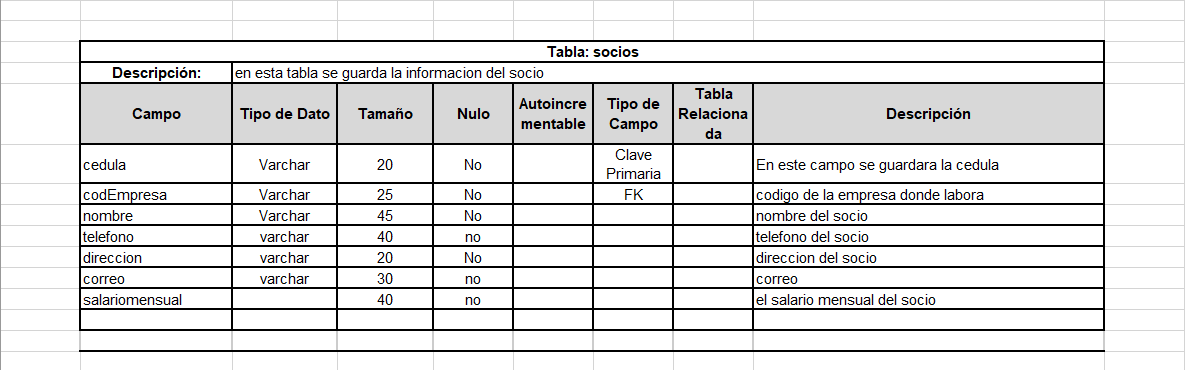Select the 'Tipo de Campo' header cell
The height and width of the screenshot is (370, 1185).
click(633, 114)
